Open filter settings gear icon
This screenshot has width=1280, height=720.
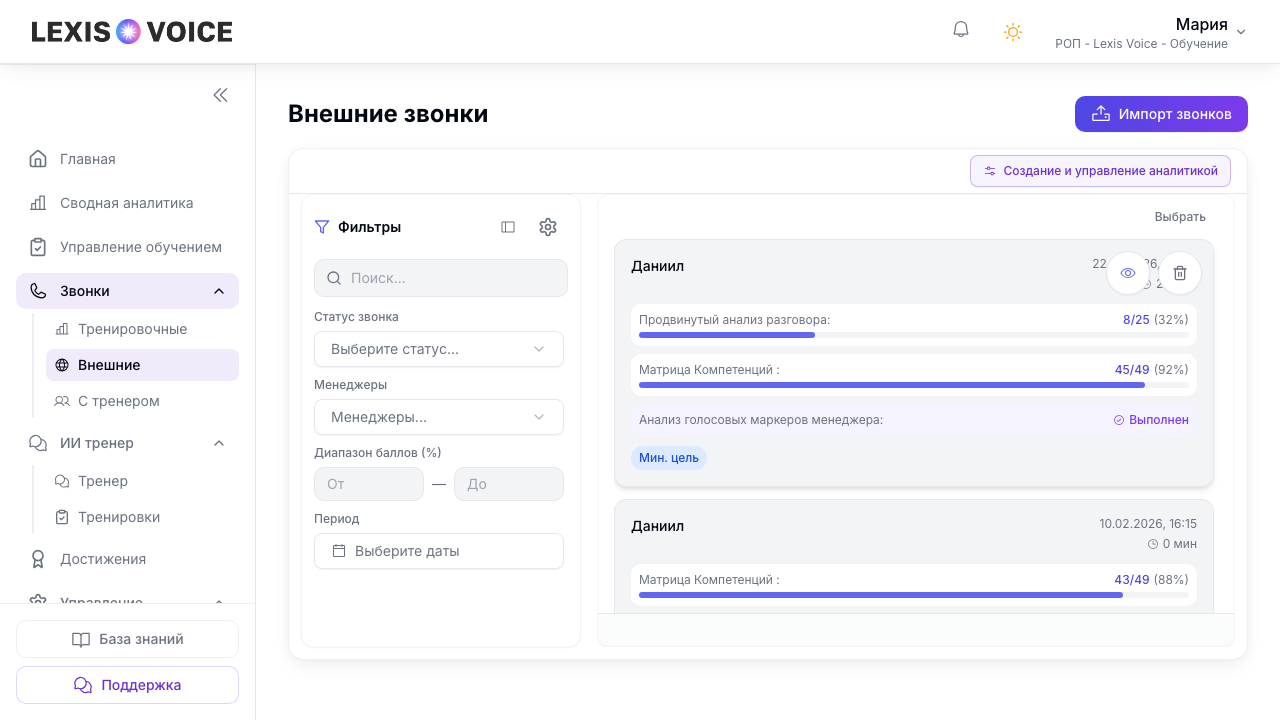tap(548, 227)
